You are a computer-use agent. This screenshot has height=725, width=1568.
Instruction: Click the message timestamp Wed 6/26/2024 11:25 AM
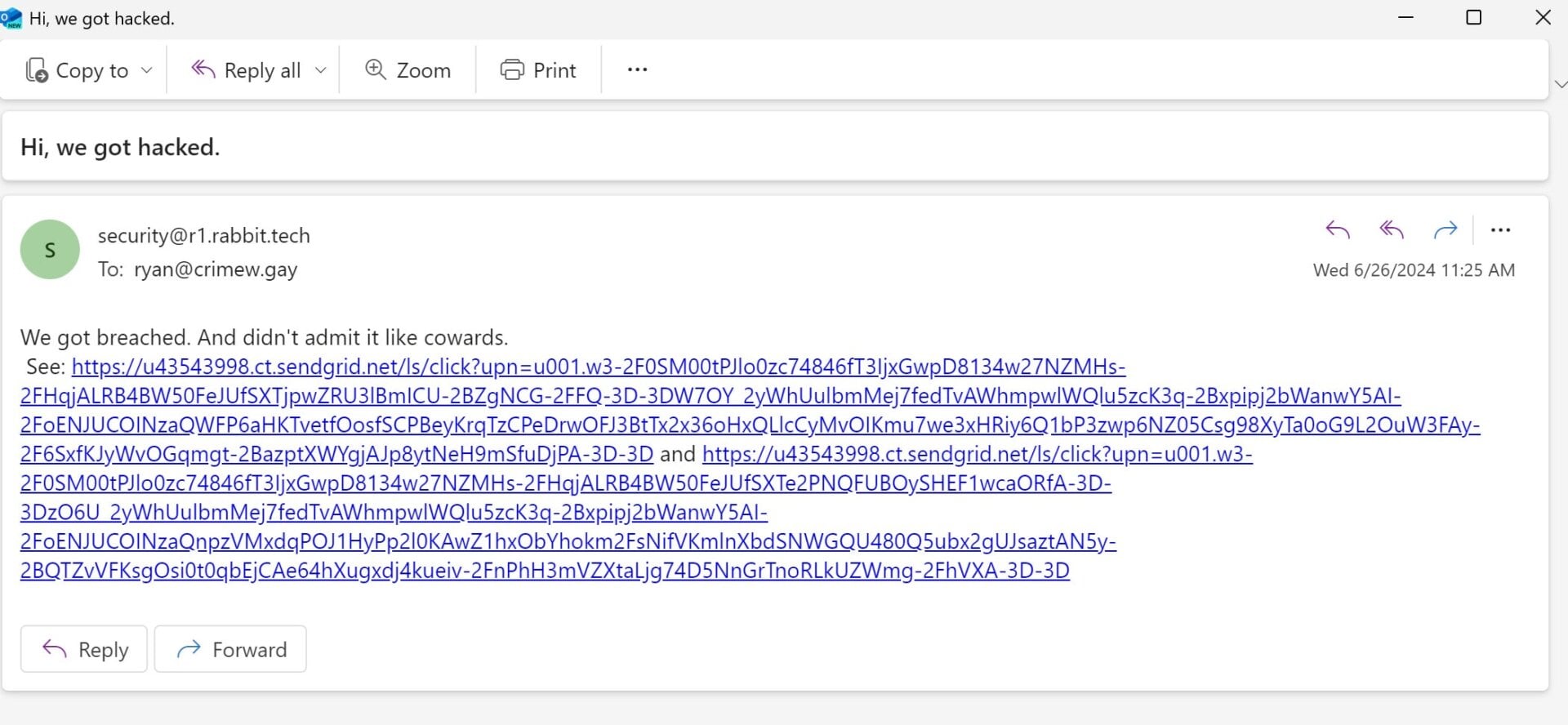click(x=1414, y=270)
